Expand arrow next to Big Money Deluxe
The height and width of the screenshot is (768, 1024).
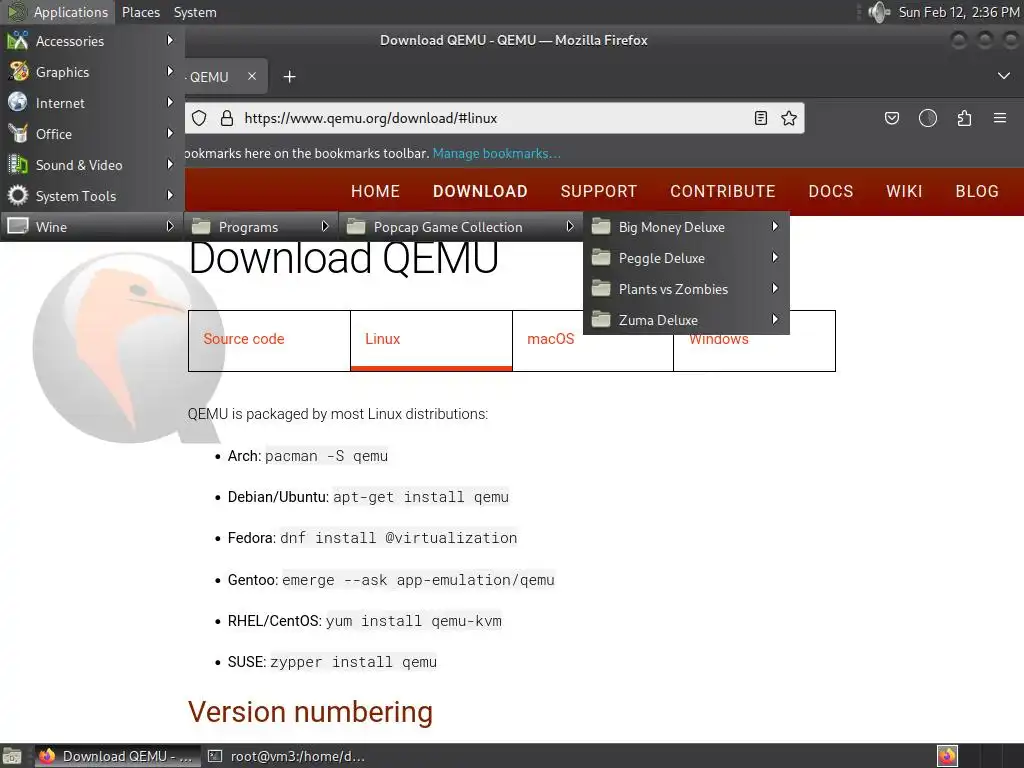point(775,226)
